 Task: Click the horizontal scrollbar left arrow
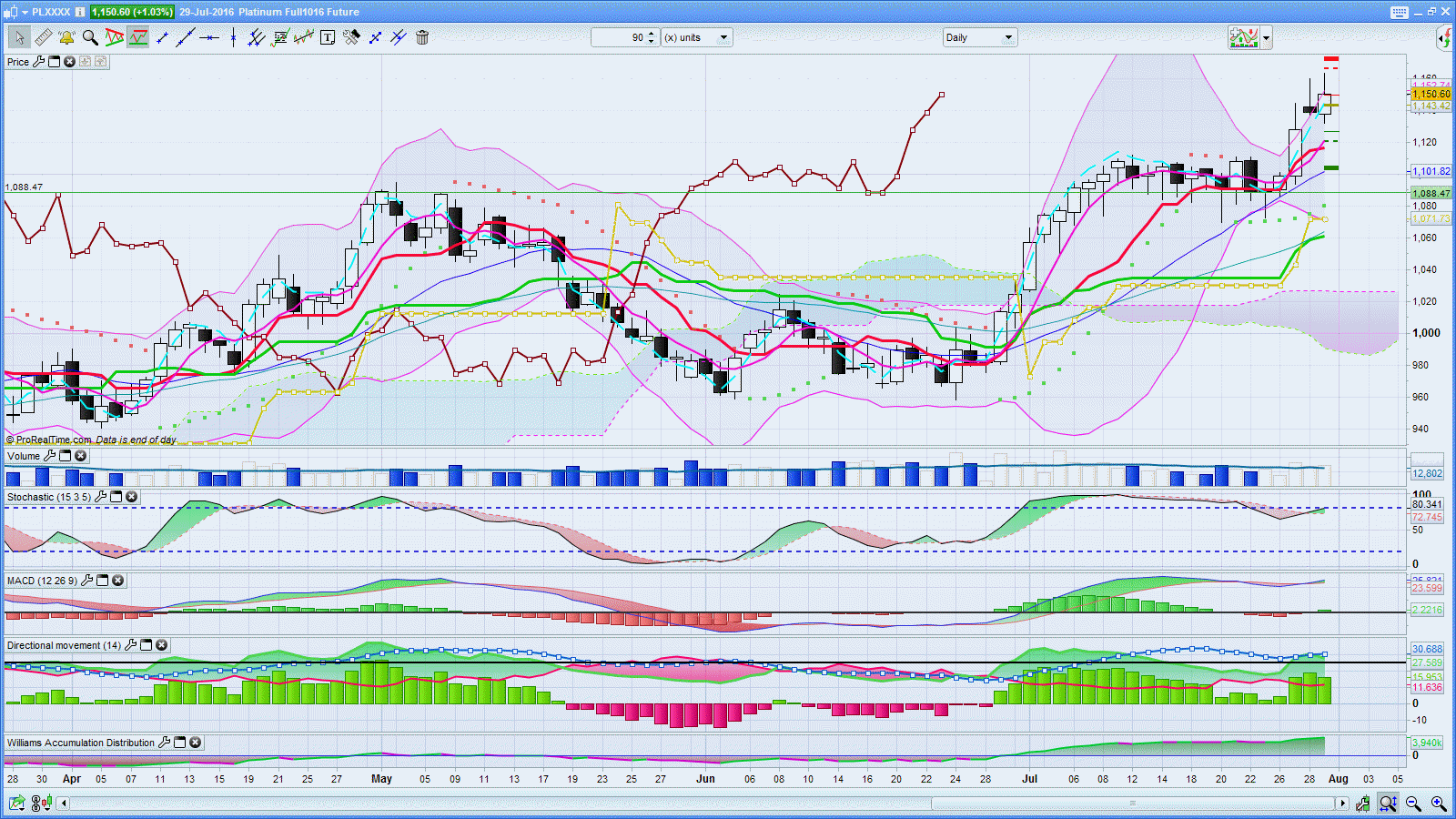64,803
